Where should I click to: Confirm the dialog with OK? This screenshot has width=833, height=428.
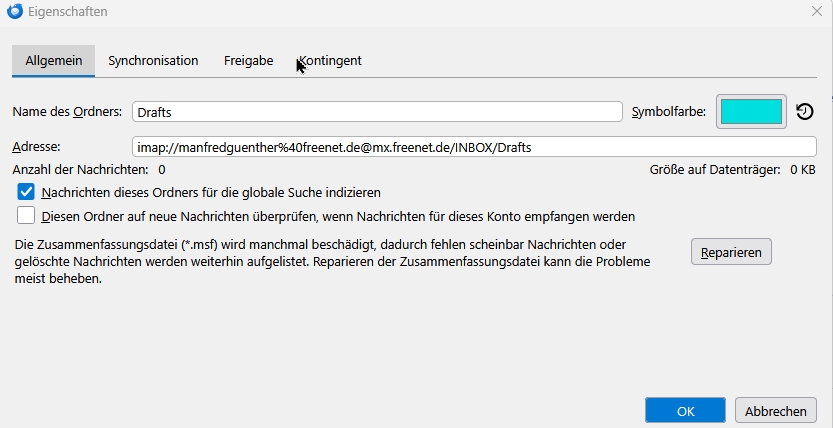click(x=685, y=410)
